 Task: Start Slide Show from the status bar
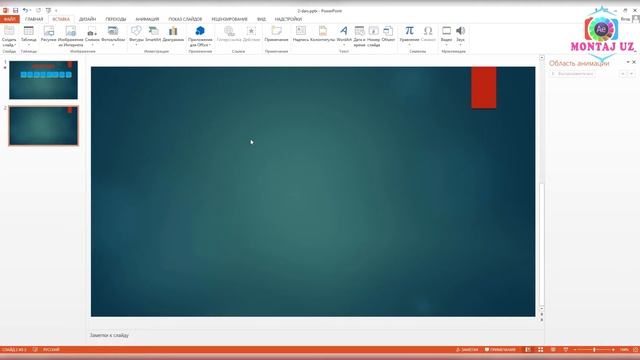(x=566, y=350)
